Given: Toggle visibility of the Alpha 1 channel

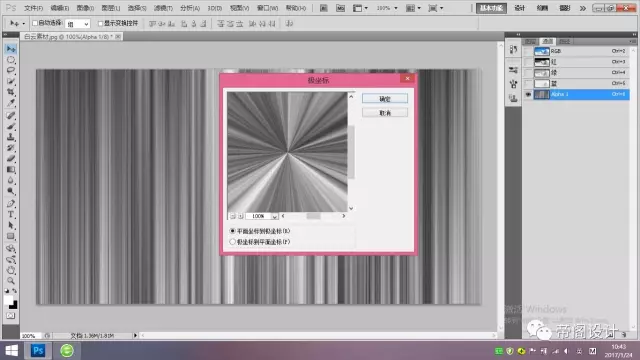Looking at the screenshot, I should (528, 94).
